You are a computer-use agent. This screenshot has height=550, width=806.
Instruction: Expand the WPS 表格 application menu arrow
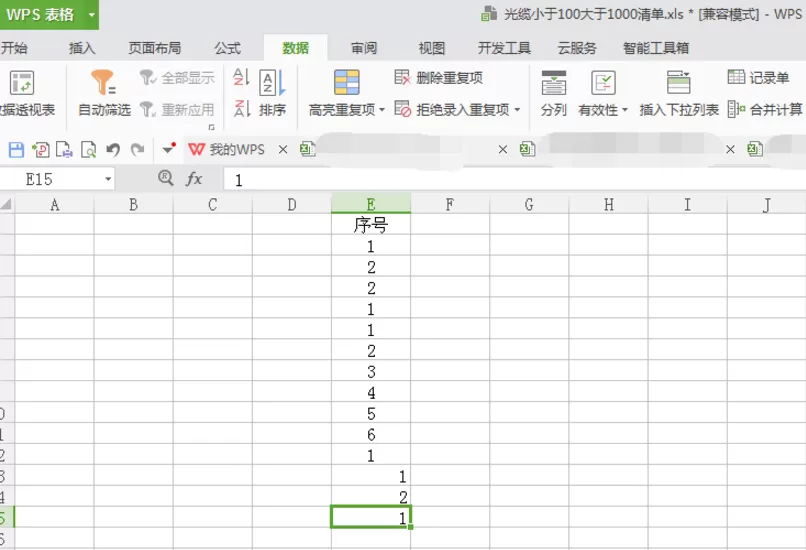(x=91, y=14)
